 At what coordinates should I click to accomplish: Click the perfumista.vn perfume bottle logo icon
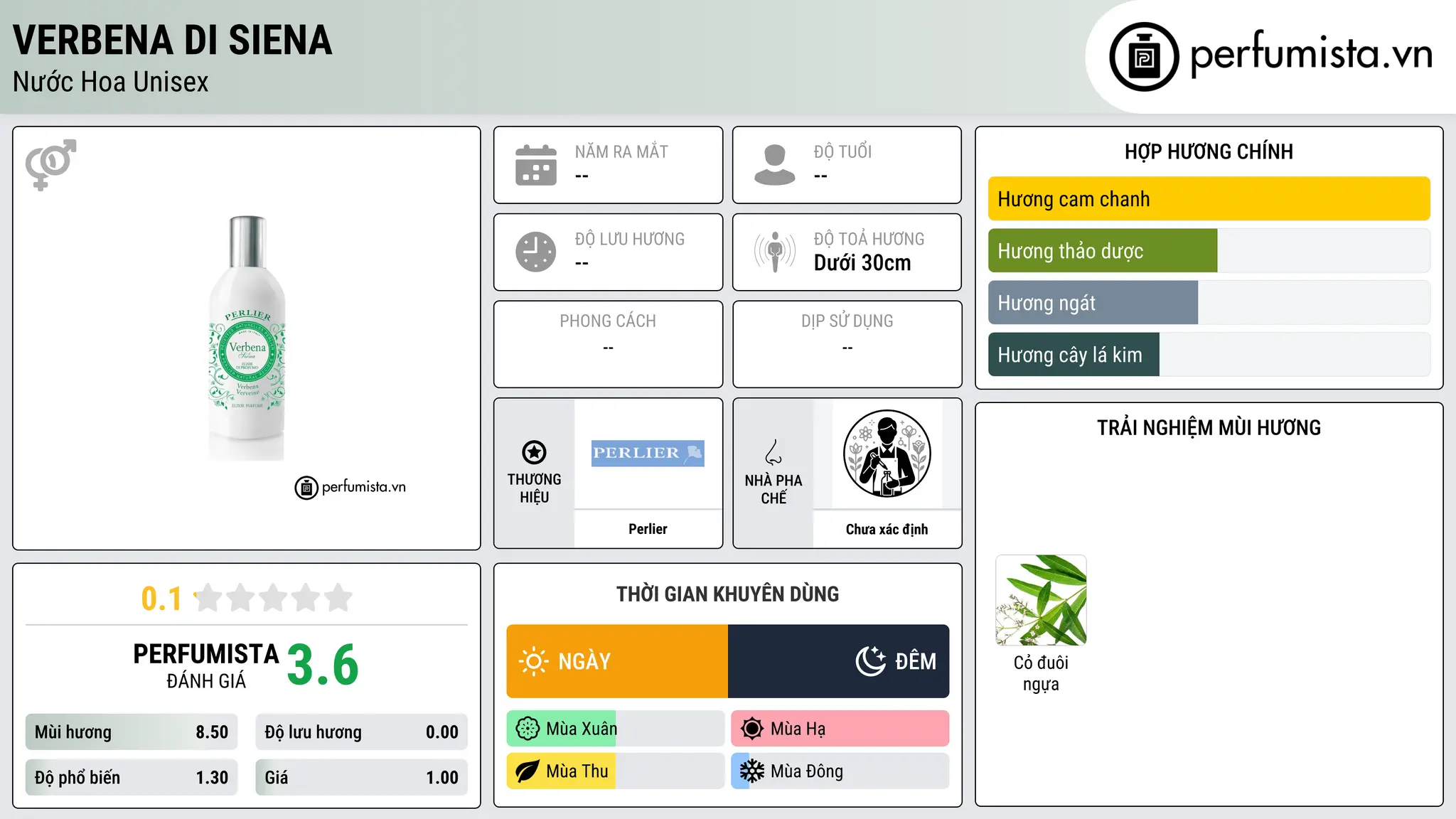(1144, 57)
